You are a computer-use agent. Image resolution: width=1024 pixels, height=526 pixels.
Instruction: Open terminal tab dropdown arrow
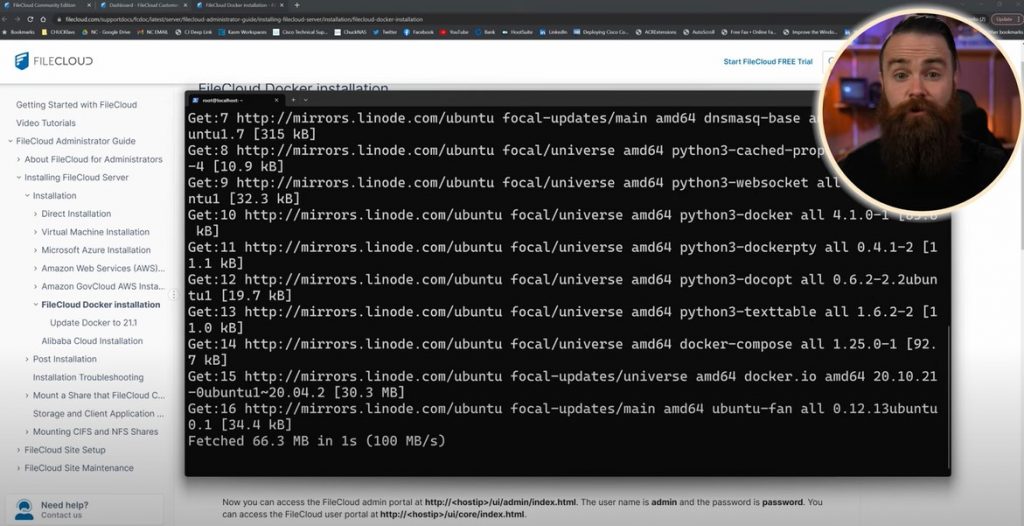[307, 100]
